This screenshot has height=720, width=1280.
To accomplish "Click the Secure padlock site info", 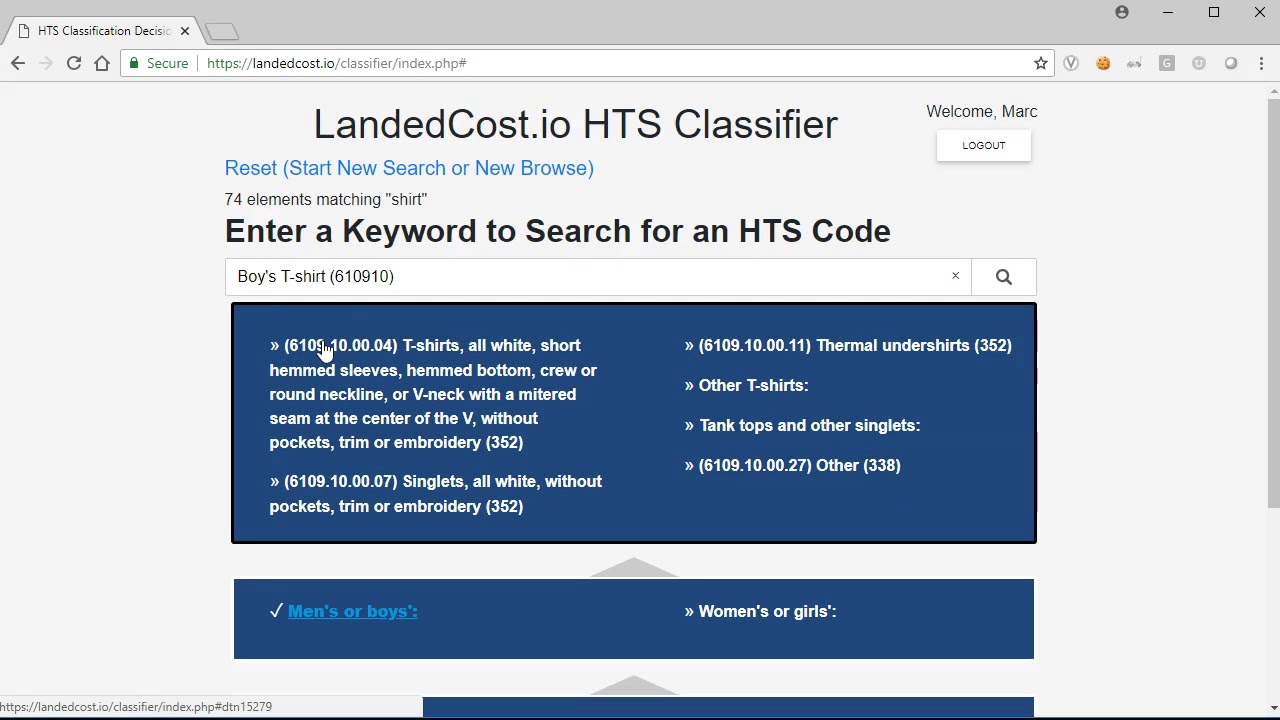I will [x=158, y=63].
